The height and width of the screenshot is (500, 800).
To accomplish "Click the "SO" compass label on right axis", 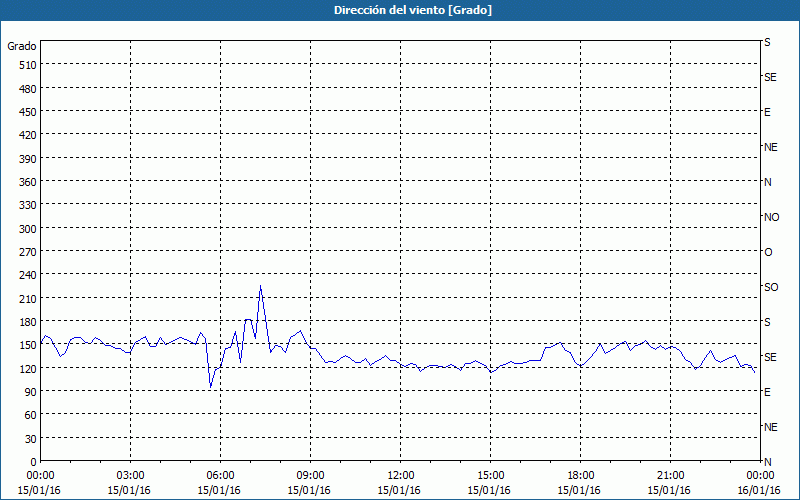I will 771,287.
